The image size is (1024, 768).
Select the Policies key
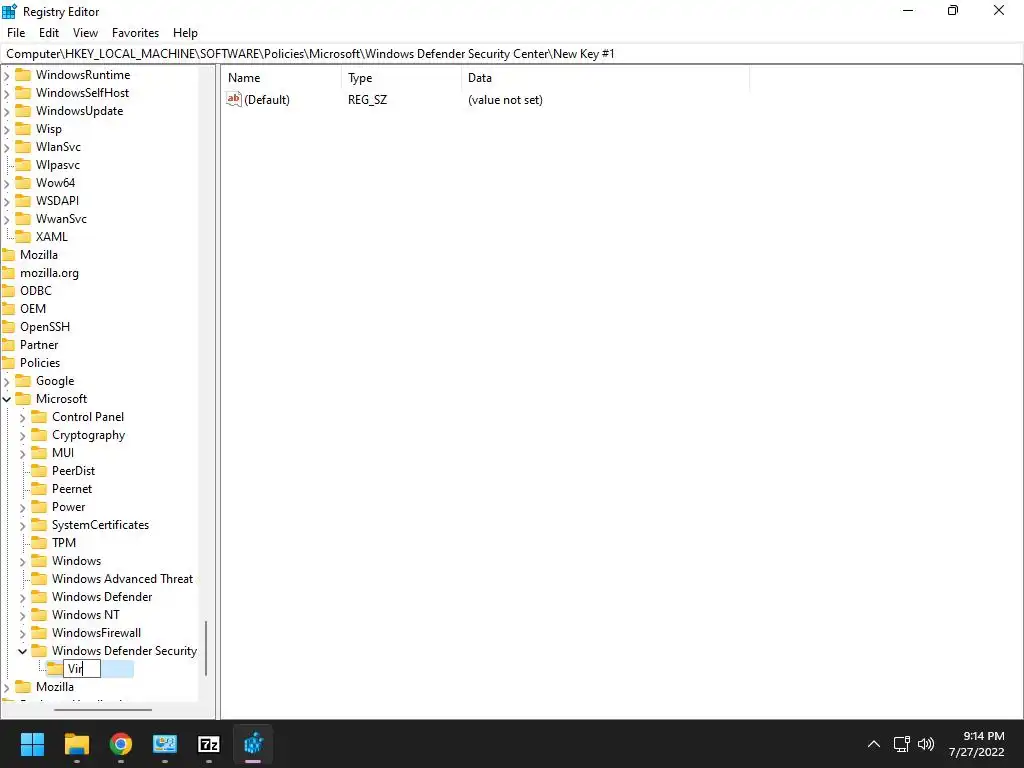tap(40, 362)
